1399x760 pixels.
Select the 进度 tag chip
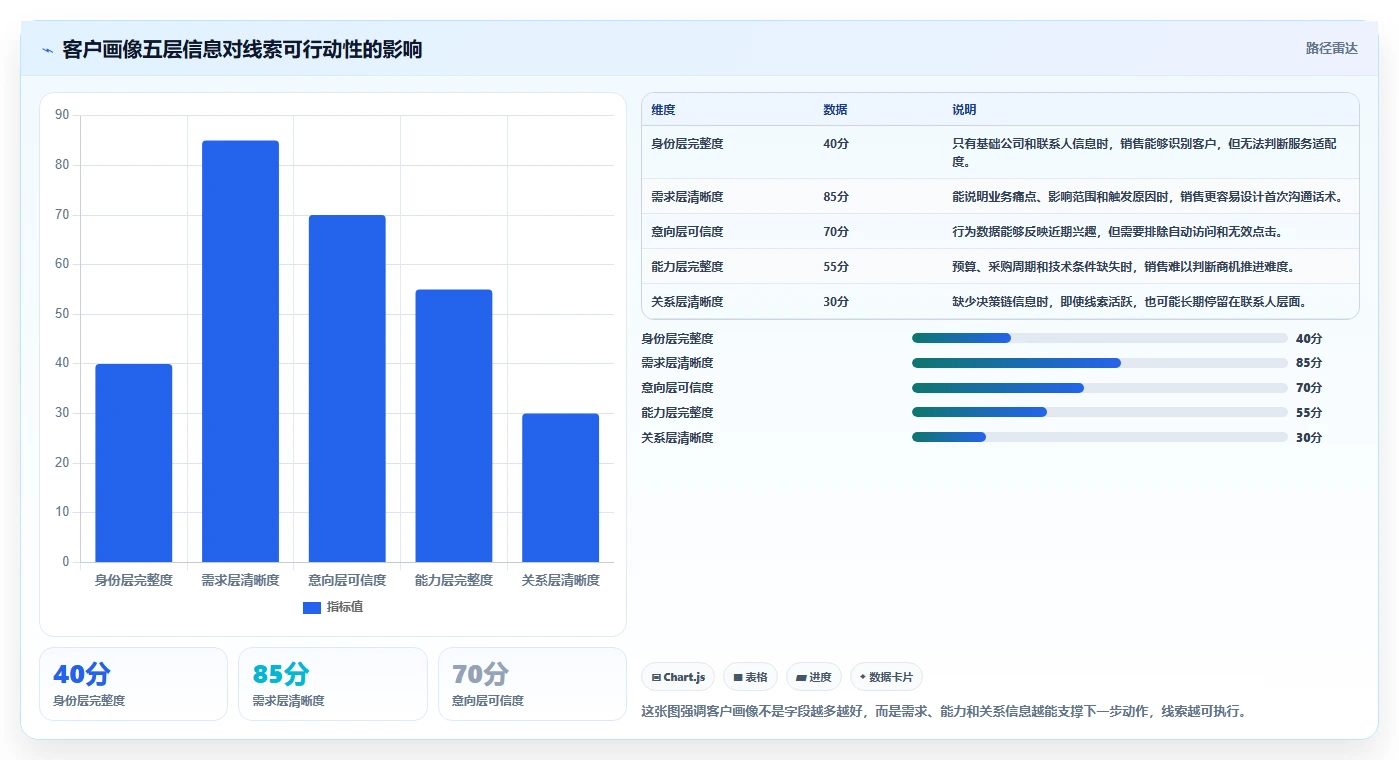point(814,677)
